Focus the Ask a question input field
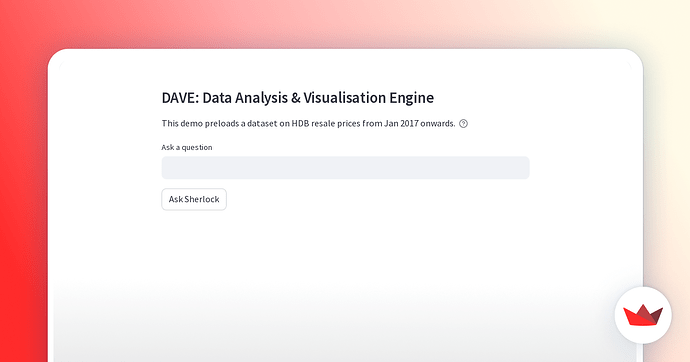690x362 pixels. (345, 168)
